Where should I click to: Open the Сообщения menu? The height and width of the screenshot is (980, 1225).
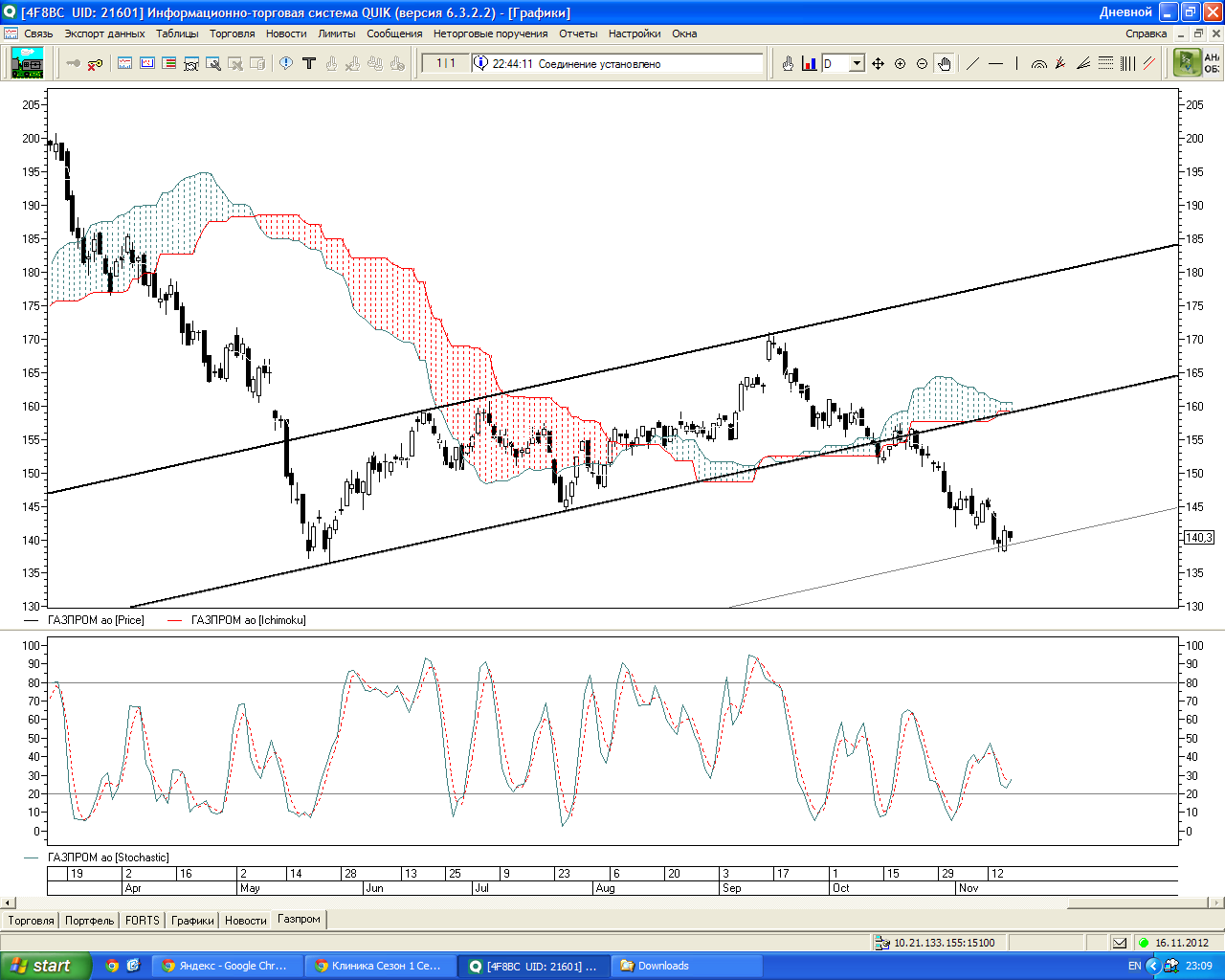pos(394,33)
